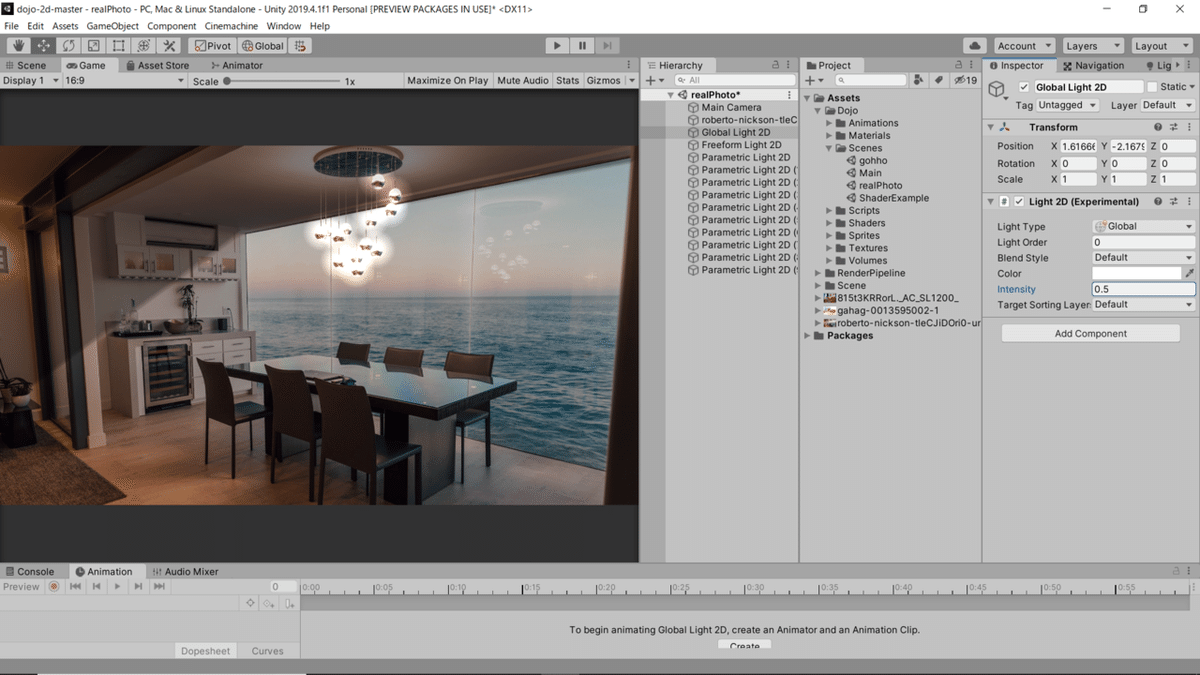Click the Hierarchy panel lock icon

pyautogui.click(x=775, y=65)
